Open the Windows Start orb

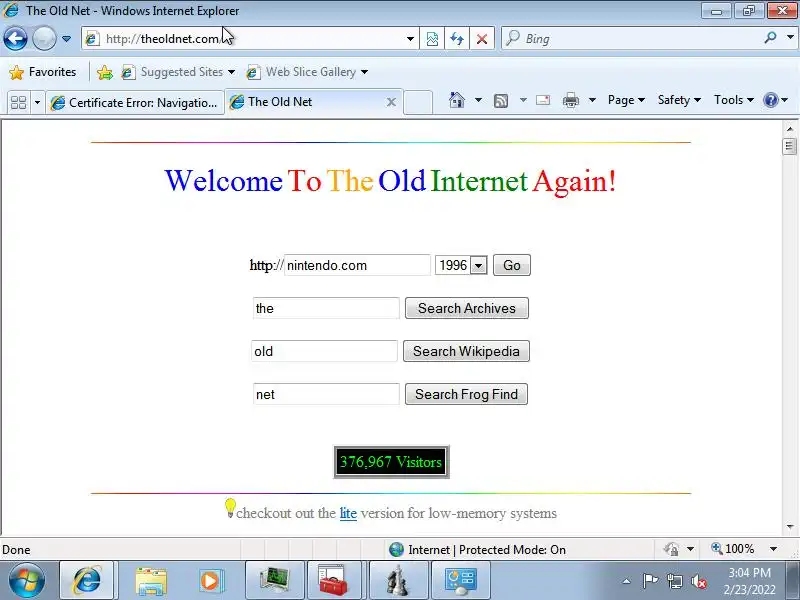tap(26, 581)
